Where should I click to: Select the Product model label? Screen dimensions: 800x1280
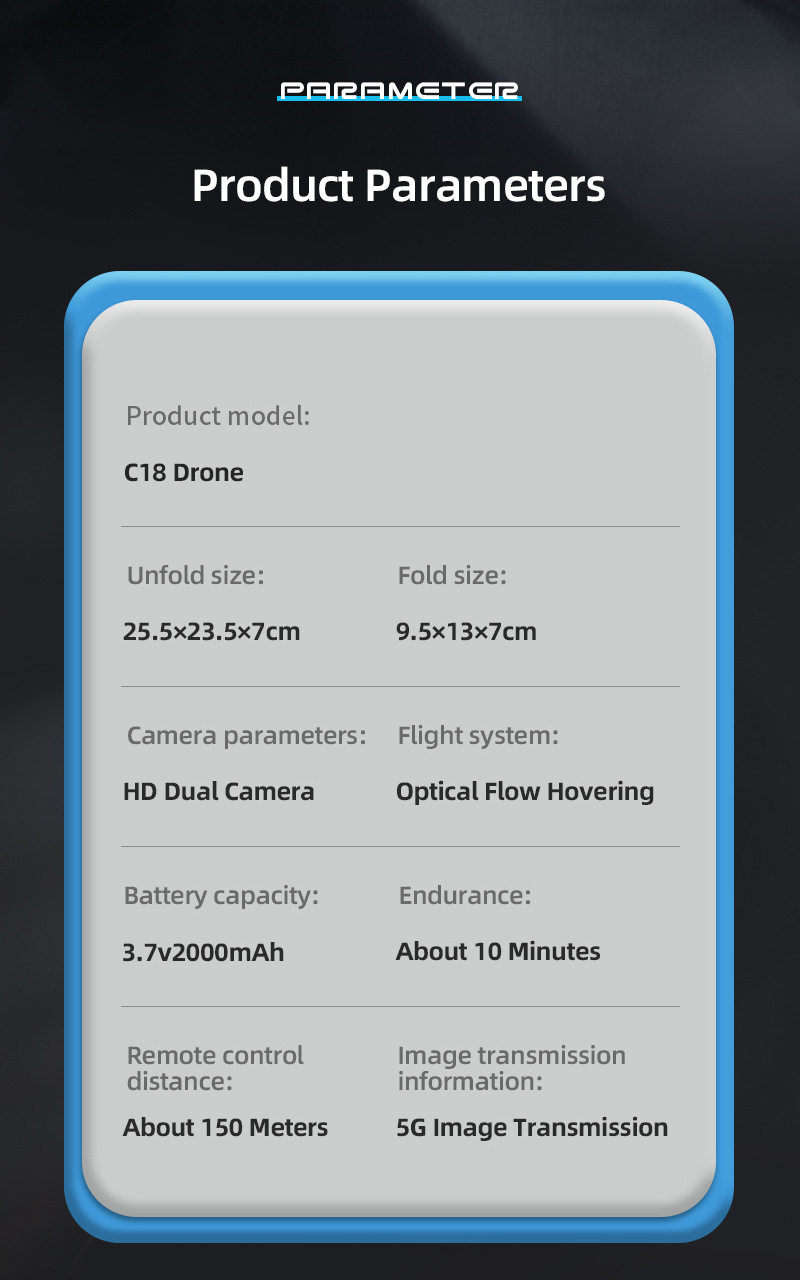coord(218,416)
